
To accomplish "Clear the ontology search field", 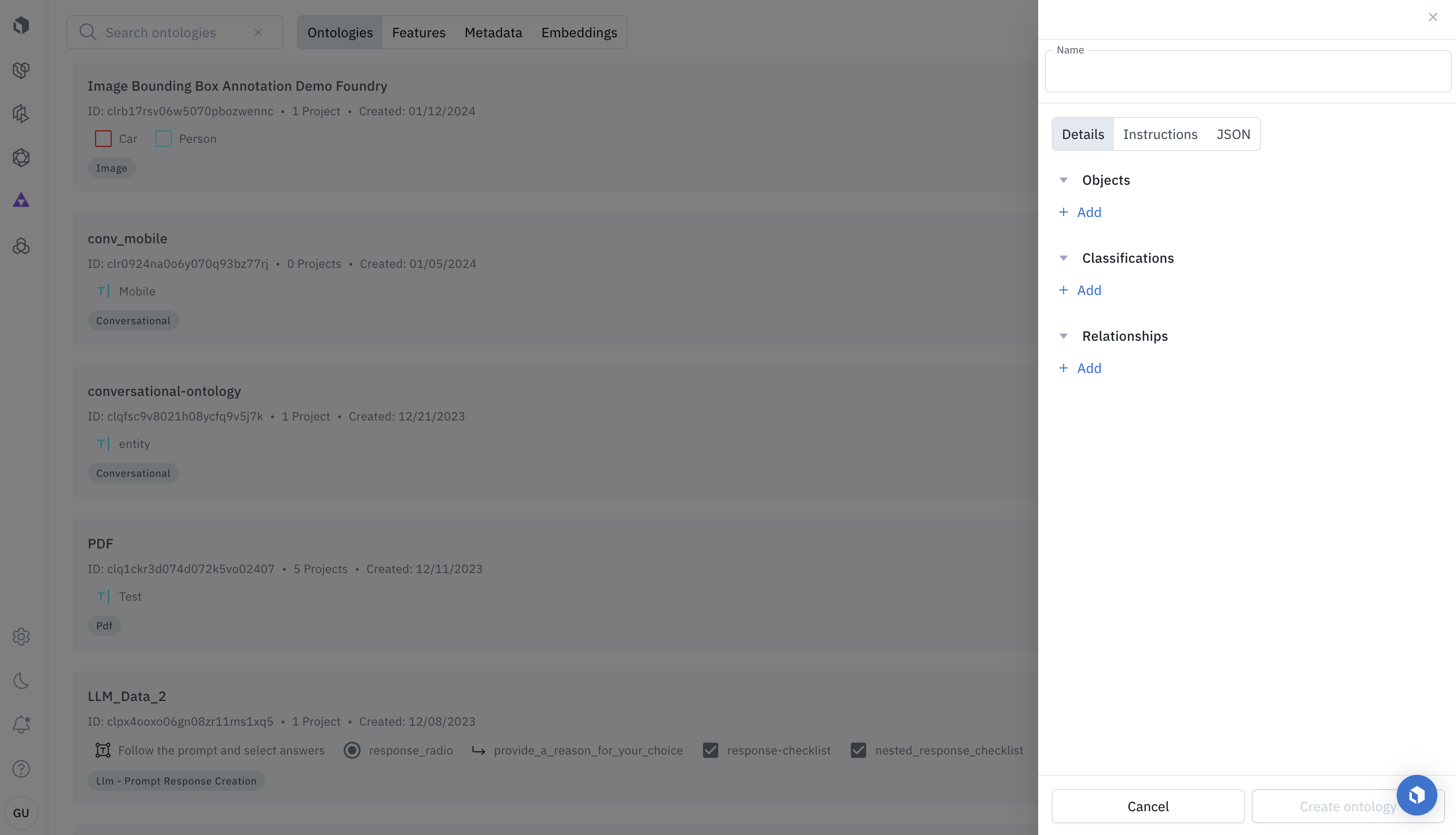I will (x=258, y=32).
